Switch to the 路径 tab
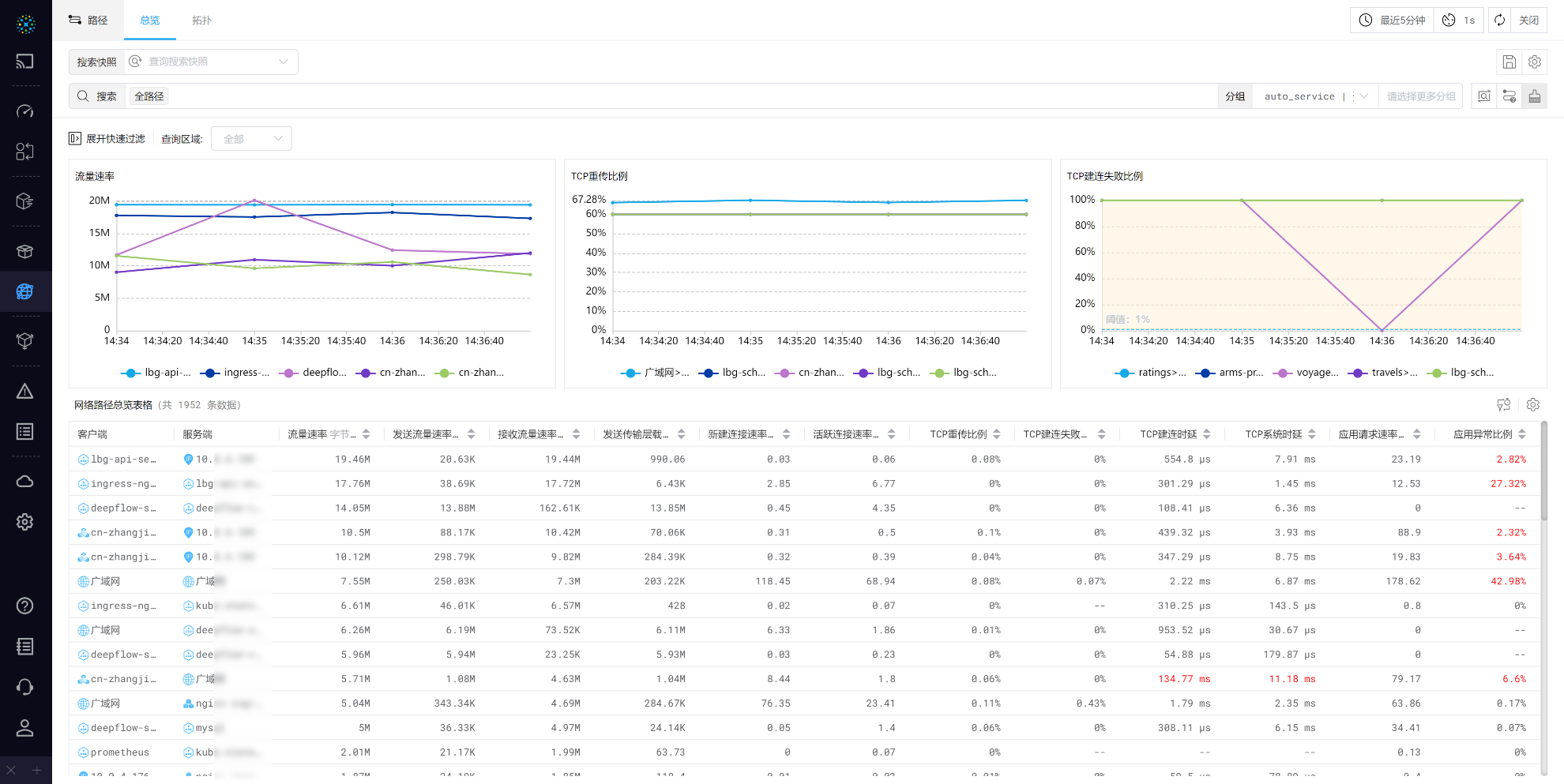 tap(88, 21)
